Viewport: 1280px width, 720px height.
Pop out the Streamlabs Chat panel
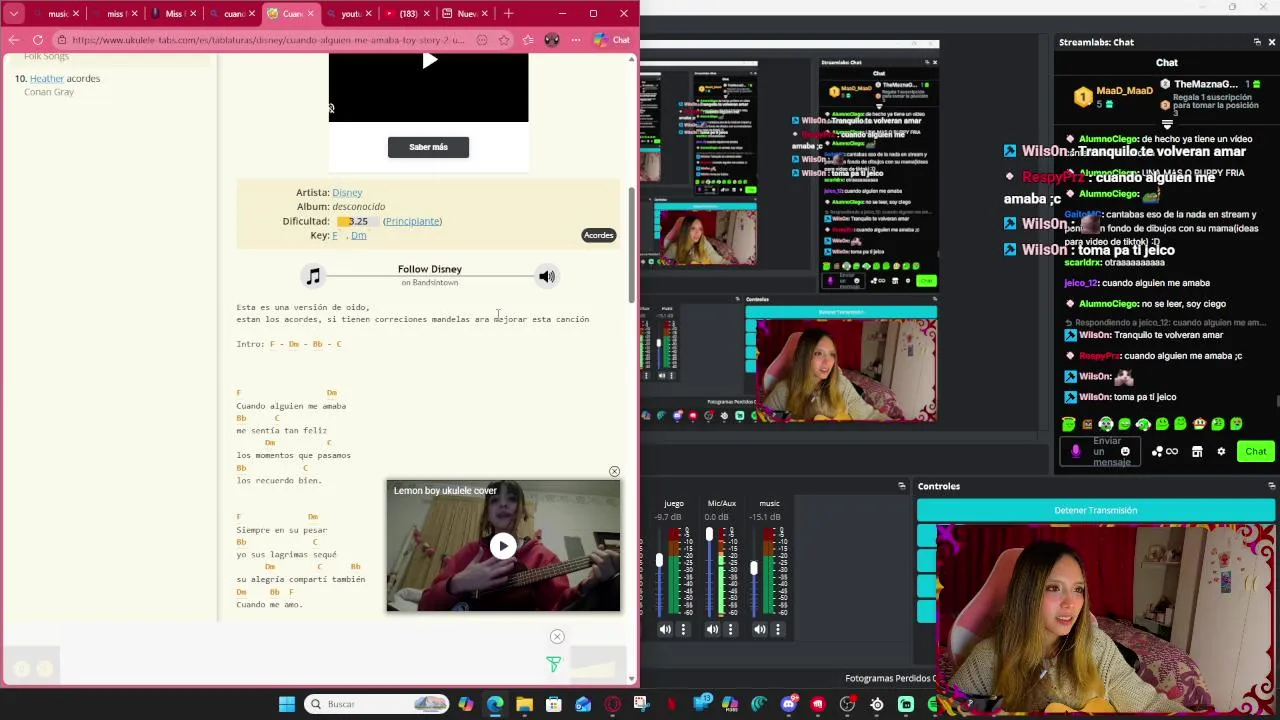coord(1257,42)
